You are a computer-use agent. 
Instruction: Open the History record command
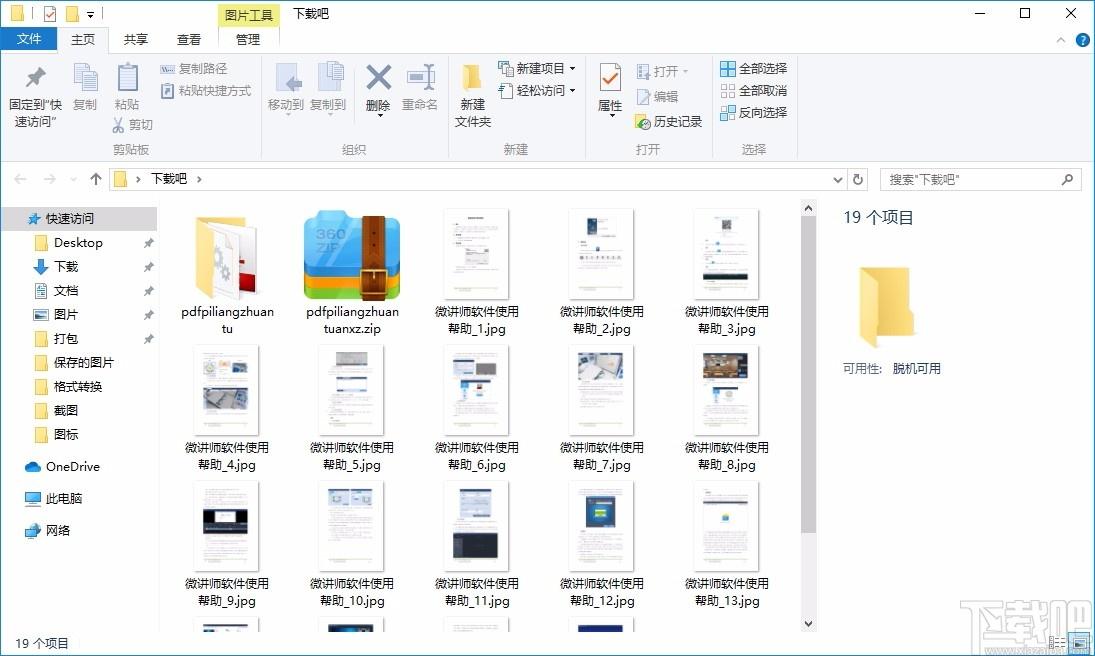point(668,122)
